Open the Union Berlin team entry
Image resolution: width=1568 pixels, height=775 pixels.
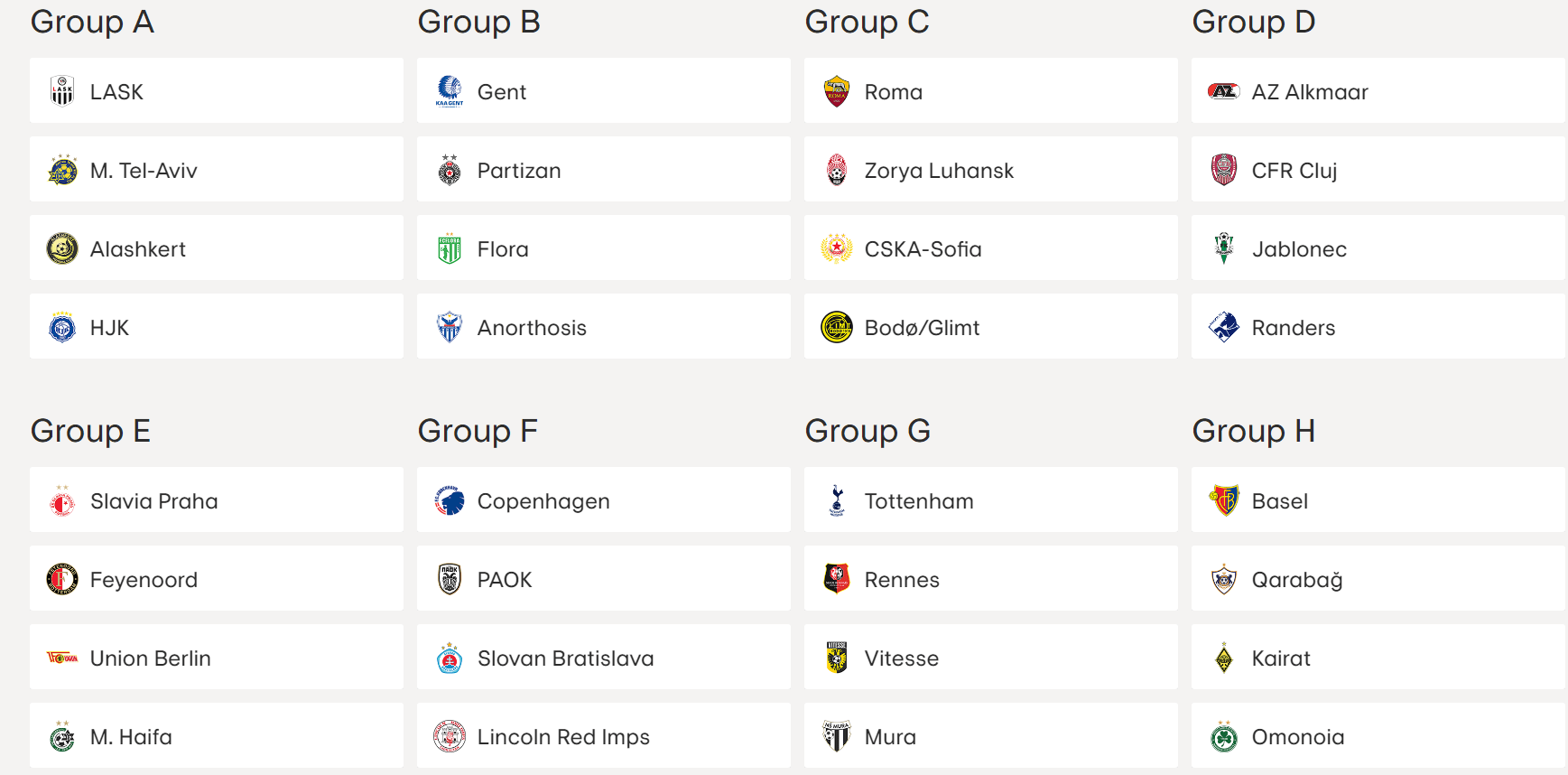[x=217, y=658]
